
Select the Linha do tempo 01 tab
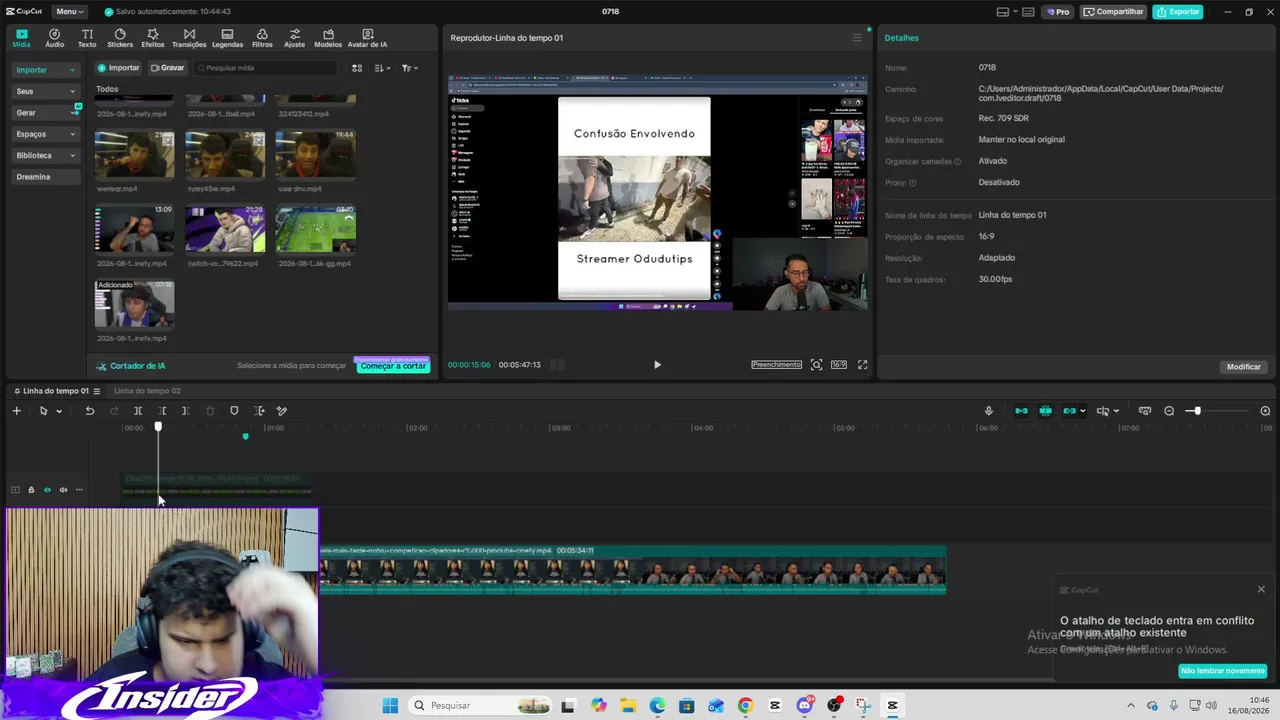(x=56, y=391)
